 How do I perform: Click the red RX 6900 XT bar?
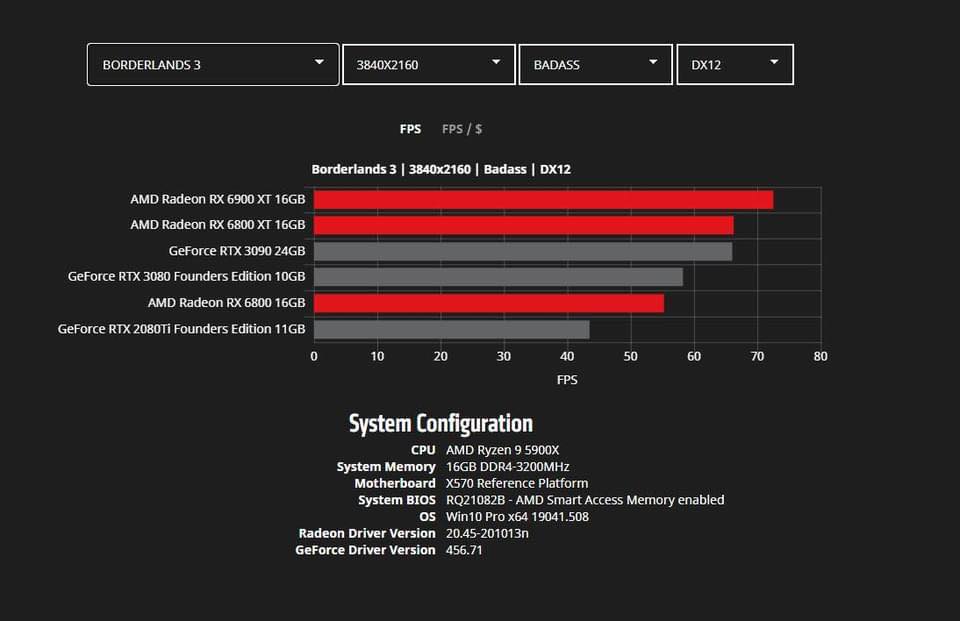[x=544, y=200]
